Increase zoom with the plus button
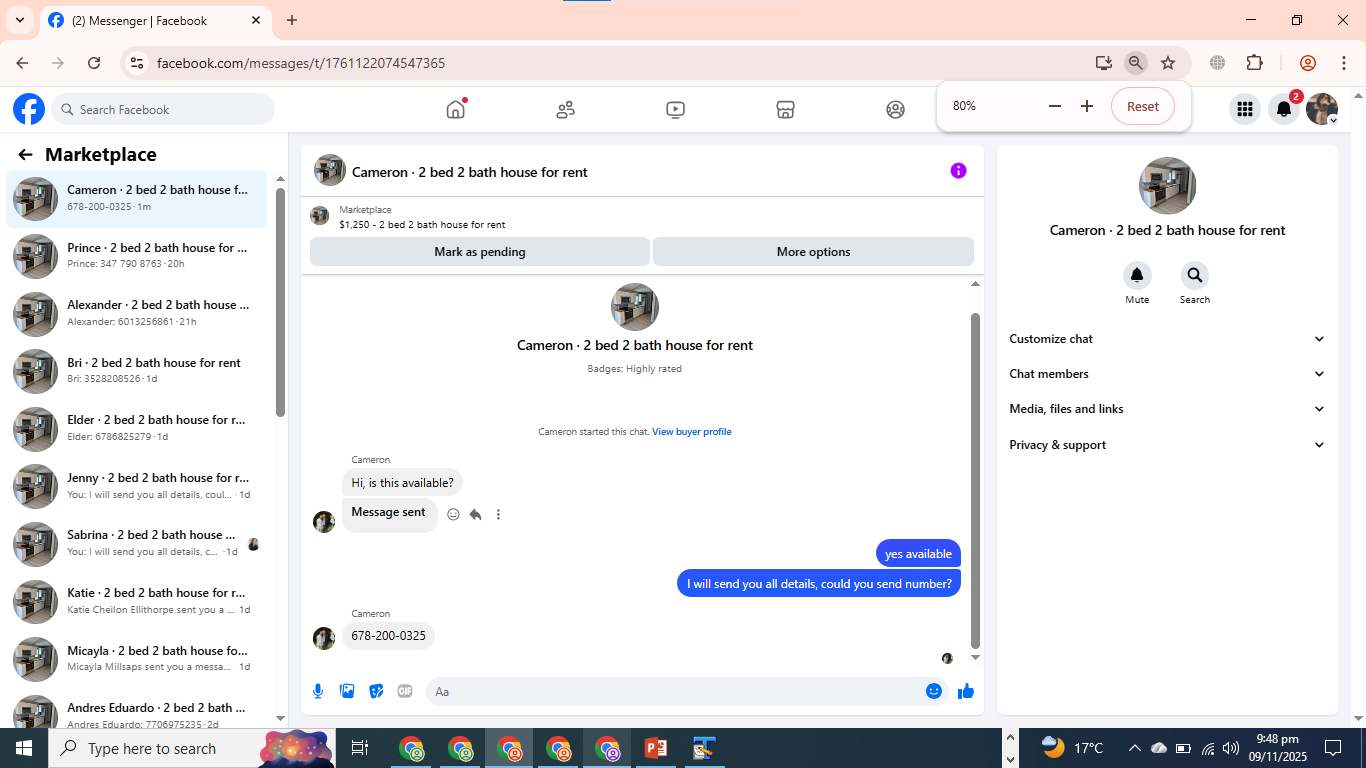Image resolution: width=1366 pixels, height=768 pixels. (1087, 106)
